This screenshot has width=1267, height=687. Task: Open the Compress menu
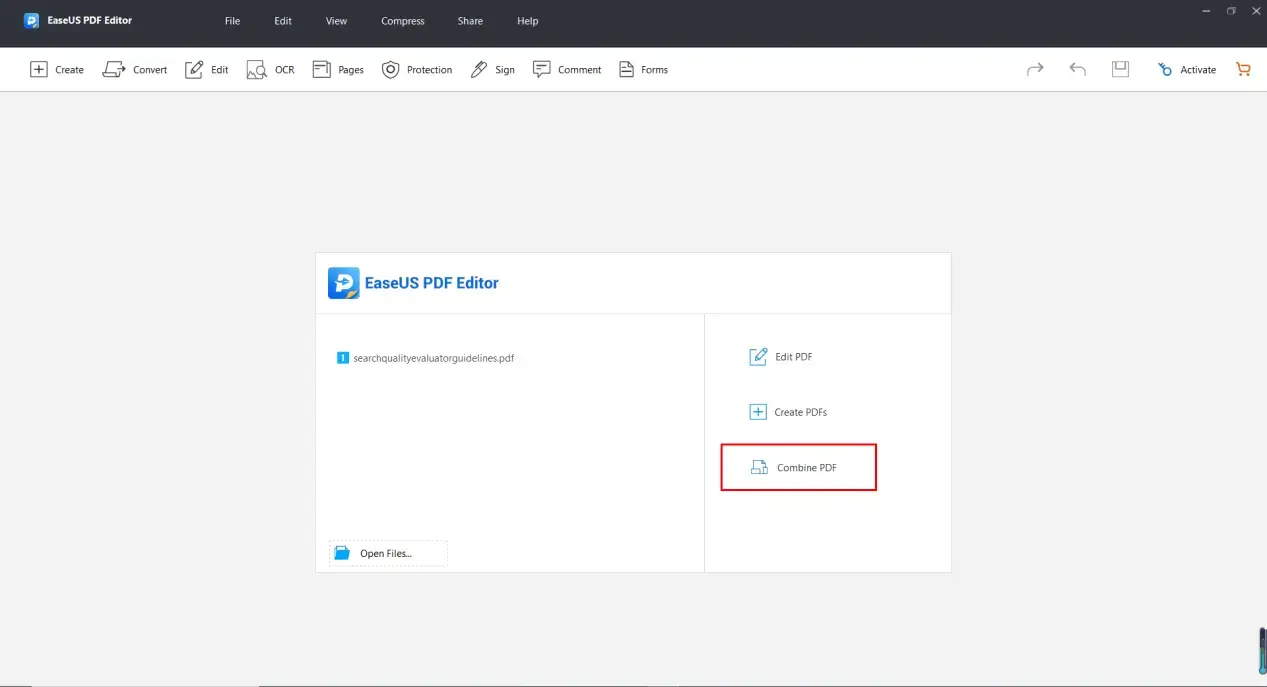click(x=403, y=21)
